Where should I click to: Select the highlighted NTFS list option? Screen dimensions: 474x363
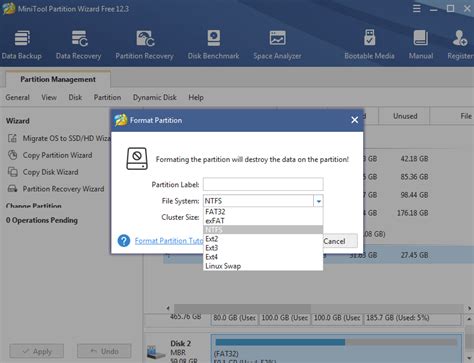point(263,230)
